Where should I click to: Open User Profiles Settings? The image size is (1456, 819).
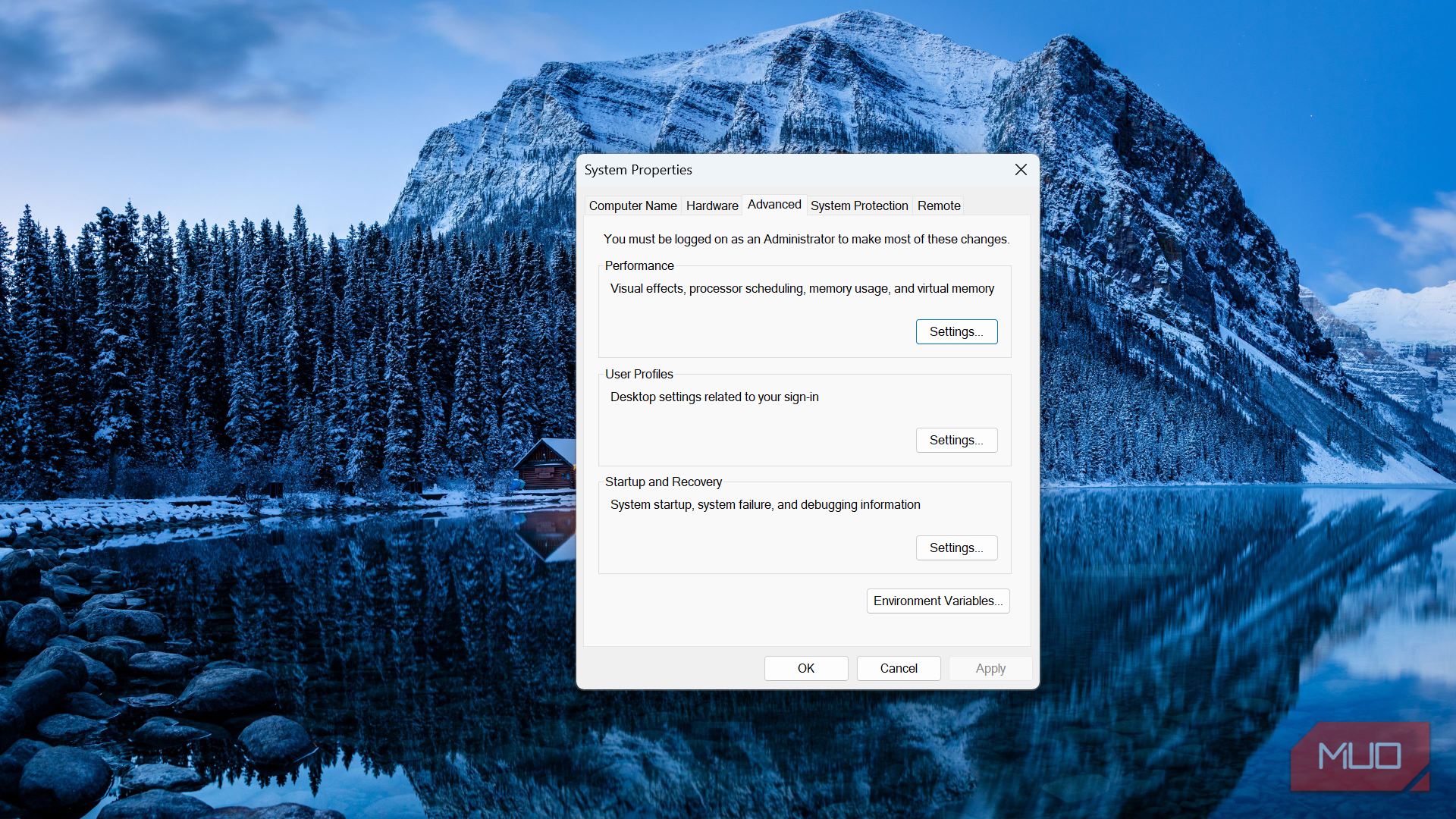[x=956, y=440]
